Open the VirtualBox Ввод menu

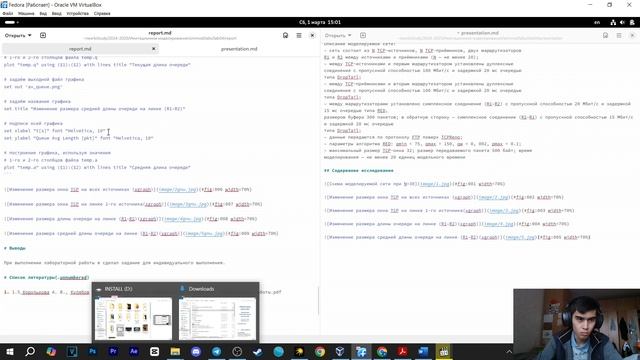57,13
